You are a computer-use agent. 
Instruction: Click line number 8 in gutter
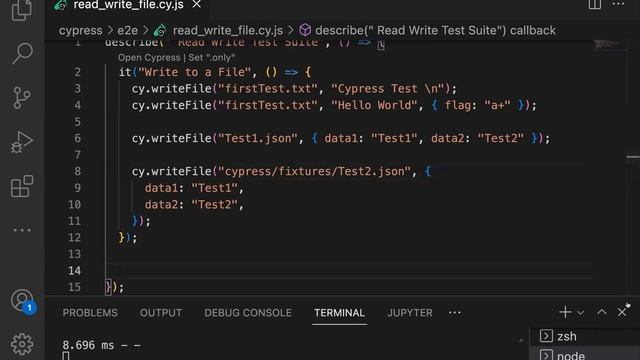coord(78,171)
